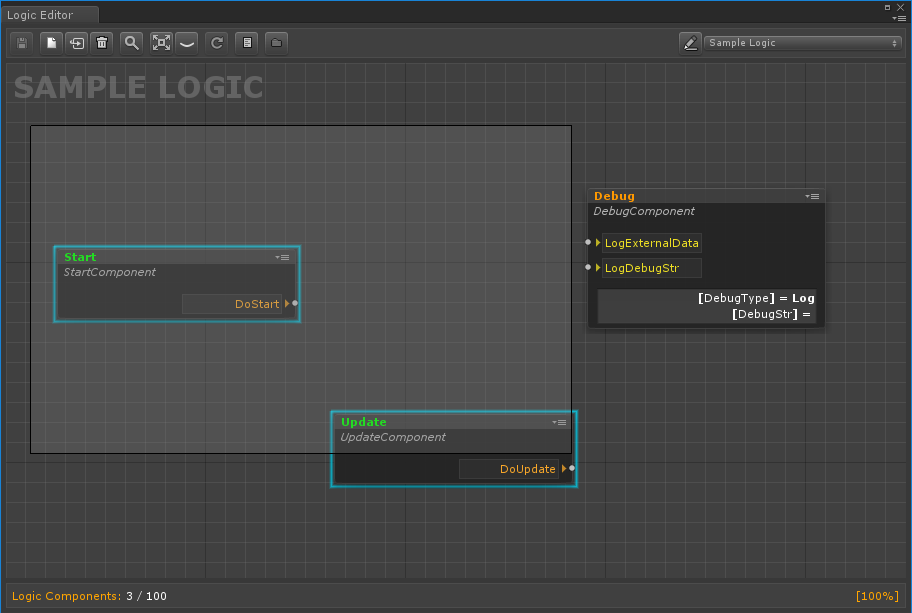Click the [100%] zoom indicator
This screenshot has height=613, width=912.
pos(877,596)
